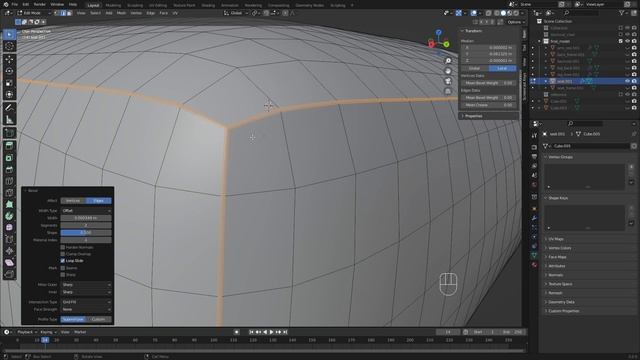Screen dimensions: 640x360
Task: Switch transform space to Global
Action: 474,68
